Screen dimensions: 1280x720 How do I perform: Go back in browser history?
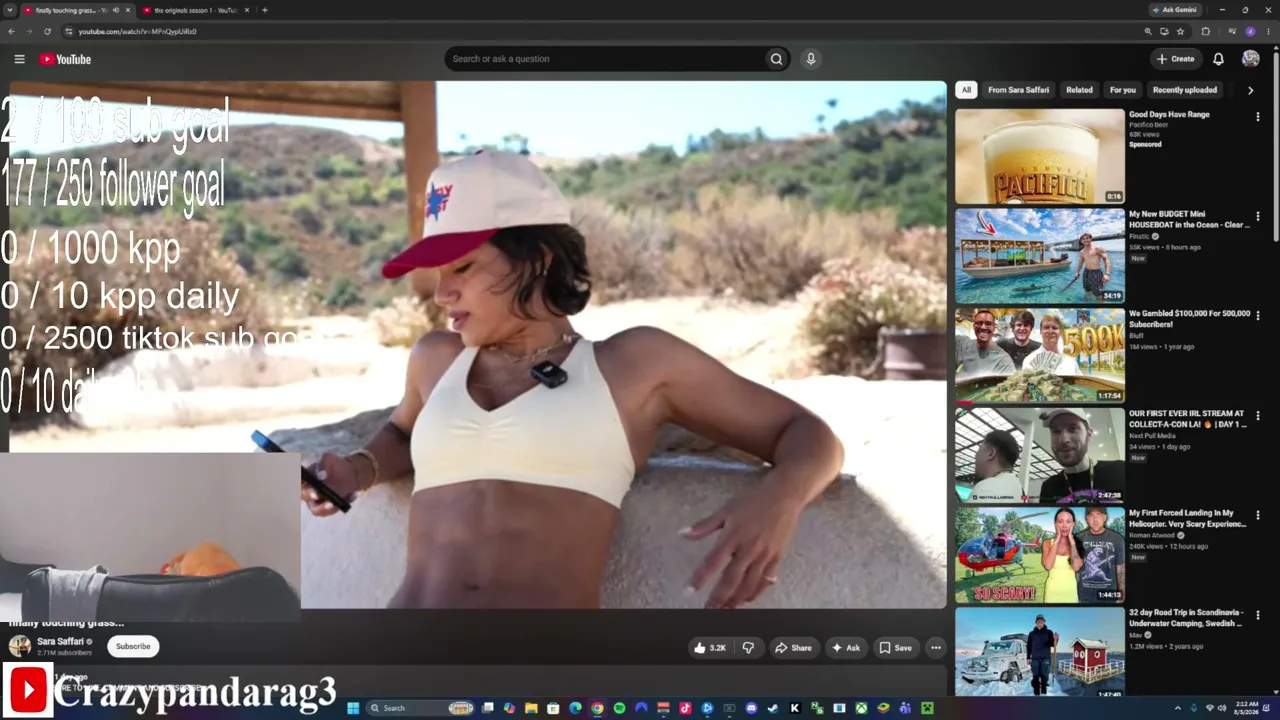pos(11,31)
